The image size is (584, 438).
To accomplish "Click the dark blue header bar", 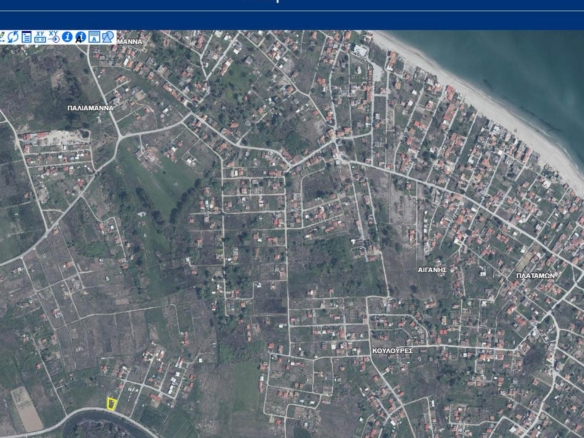I will (x=292, y=20).
